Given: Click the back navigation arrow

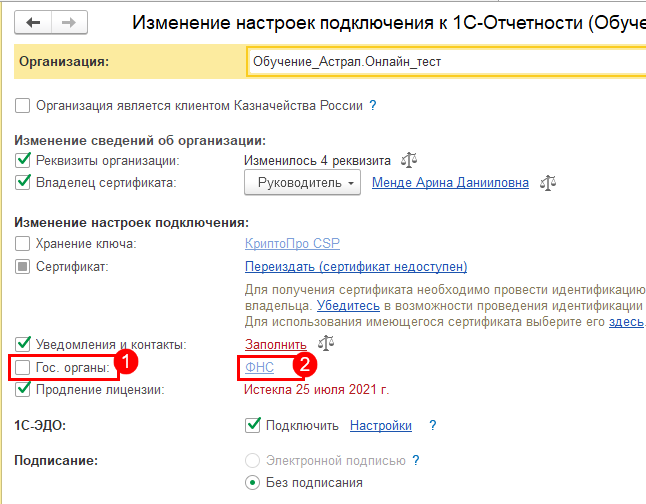Looking at the screenshot, I should (35, 22).
